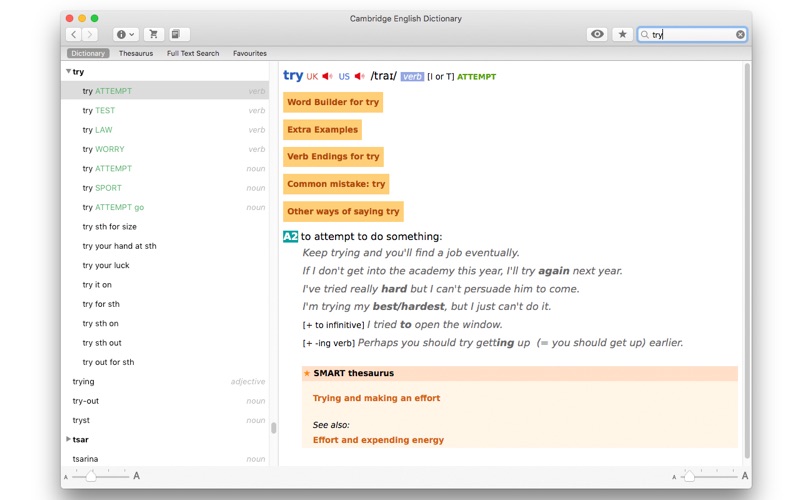
Task: Open the info dropdown menu in toolbar
Action: [x=126, y=34]
